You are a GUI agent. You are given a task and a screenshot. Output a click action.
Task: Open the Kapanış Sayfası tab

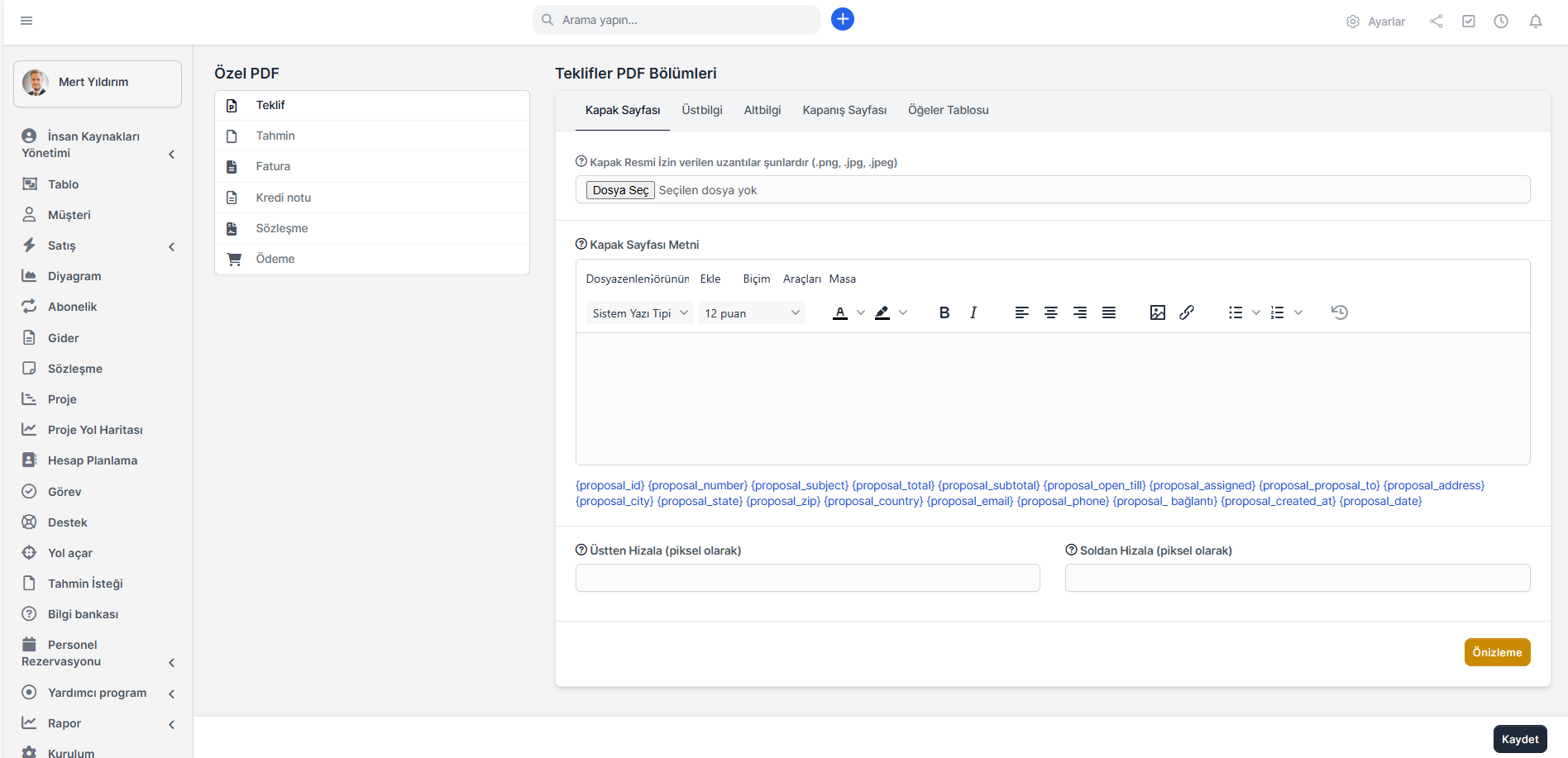844,110
